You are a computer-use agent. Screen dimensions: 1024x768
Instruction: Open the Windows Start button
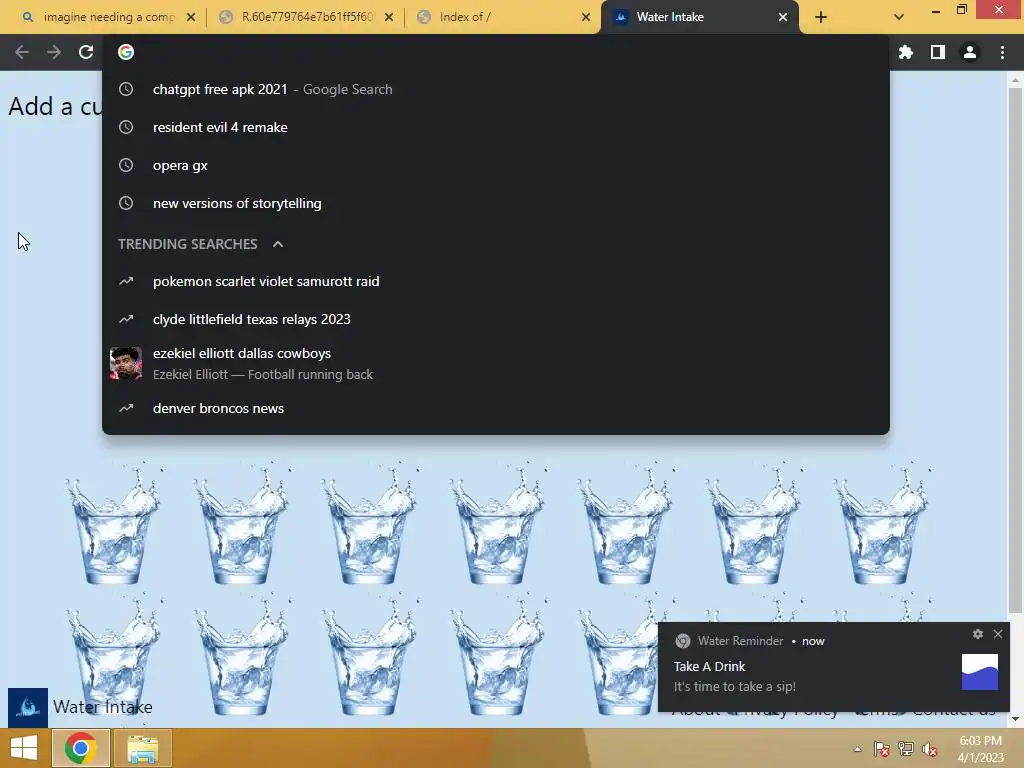pos(24,748)
